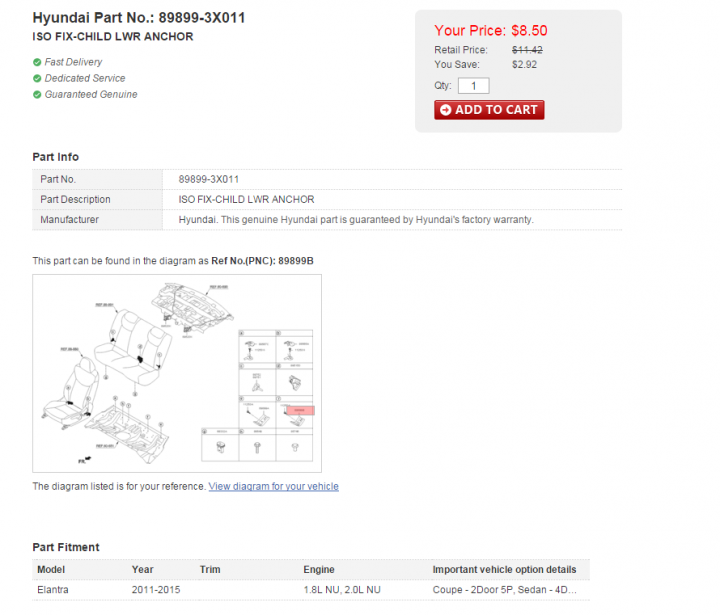The height and width of the screenshot is (615, 720).
Task: Click the Your Price $8.50 text
Action: 491,30
